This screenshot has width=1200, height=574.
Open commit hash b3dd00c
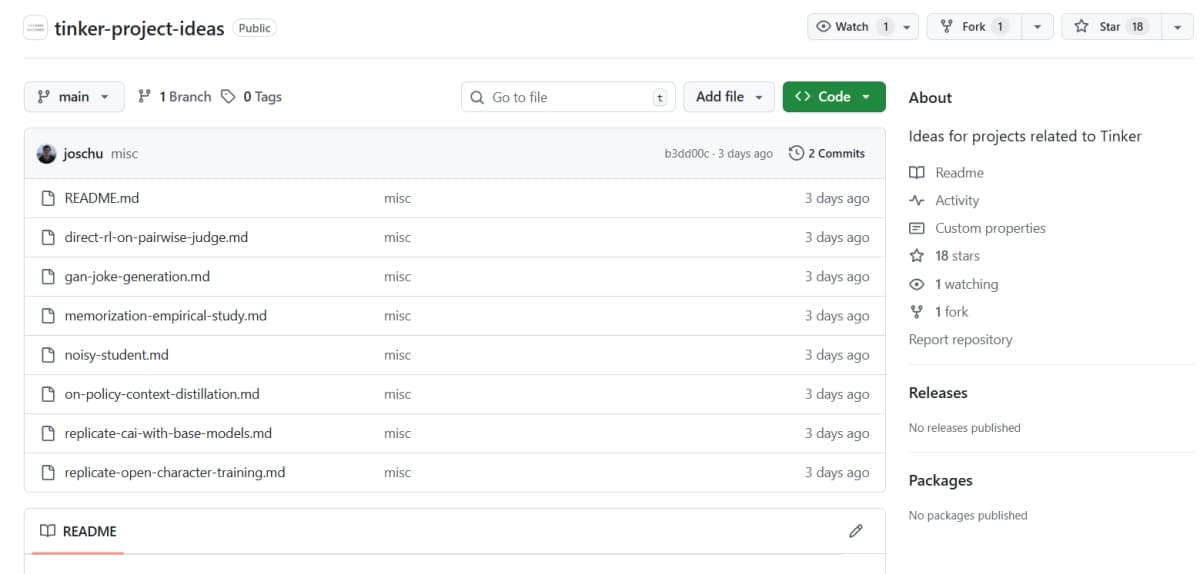point(686,154)
